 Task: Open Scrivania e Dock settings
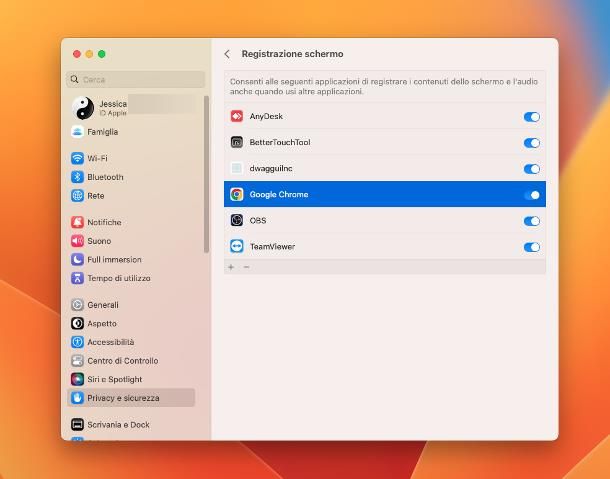coord(131,425)
